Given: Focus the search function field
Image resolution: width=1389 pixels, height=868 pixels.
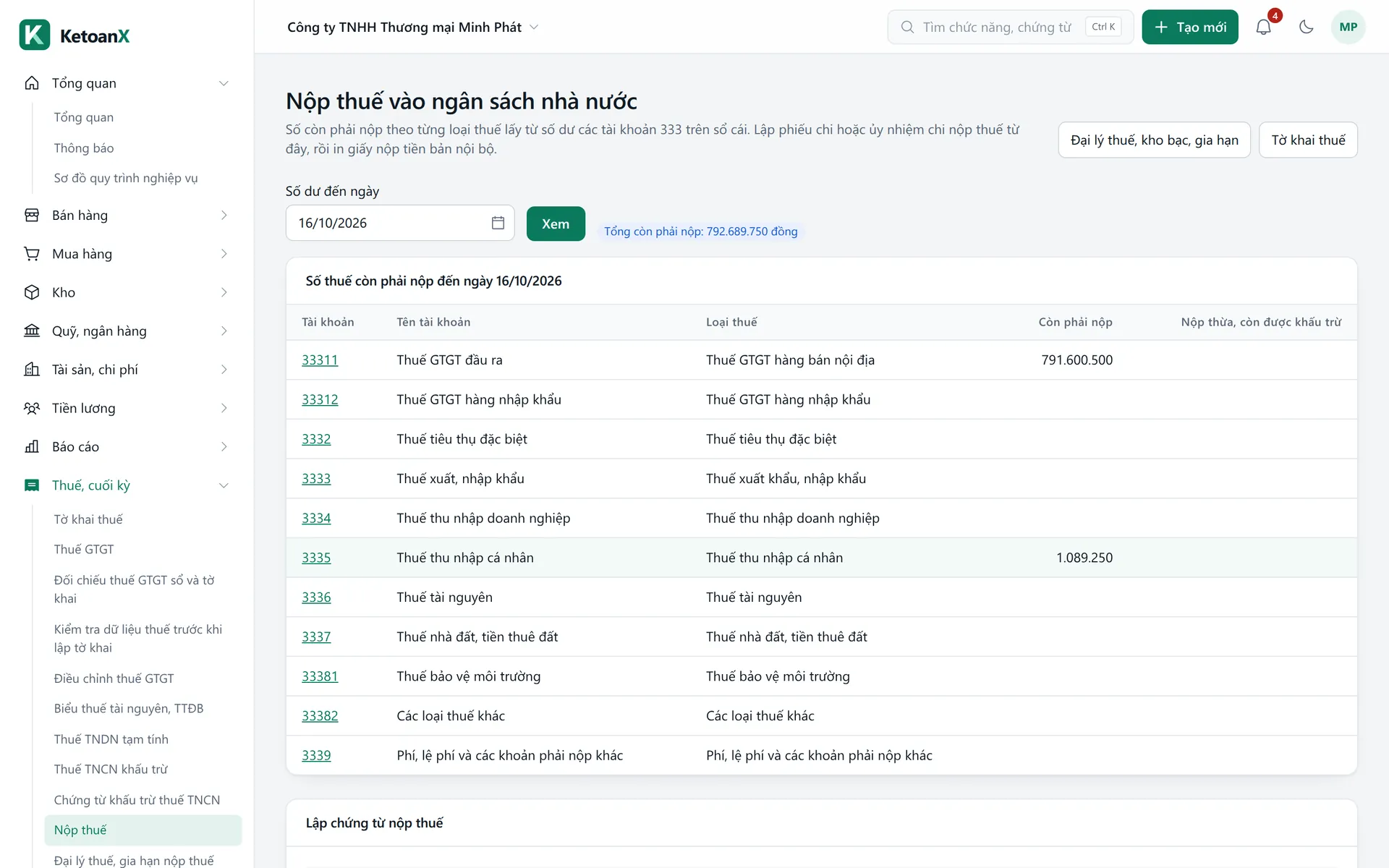Looking at the screenshot, I should pos(1010,27).
